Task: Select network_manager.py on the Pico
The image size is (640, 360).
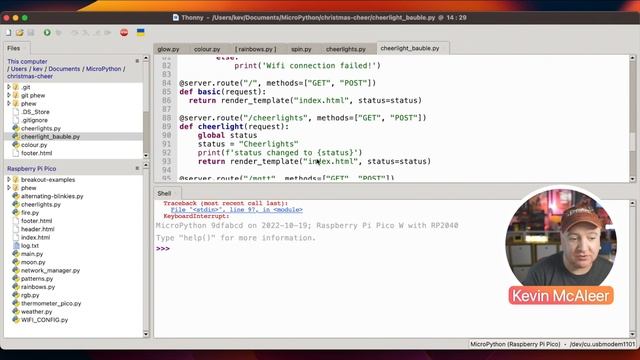Action: 50,270
